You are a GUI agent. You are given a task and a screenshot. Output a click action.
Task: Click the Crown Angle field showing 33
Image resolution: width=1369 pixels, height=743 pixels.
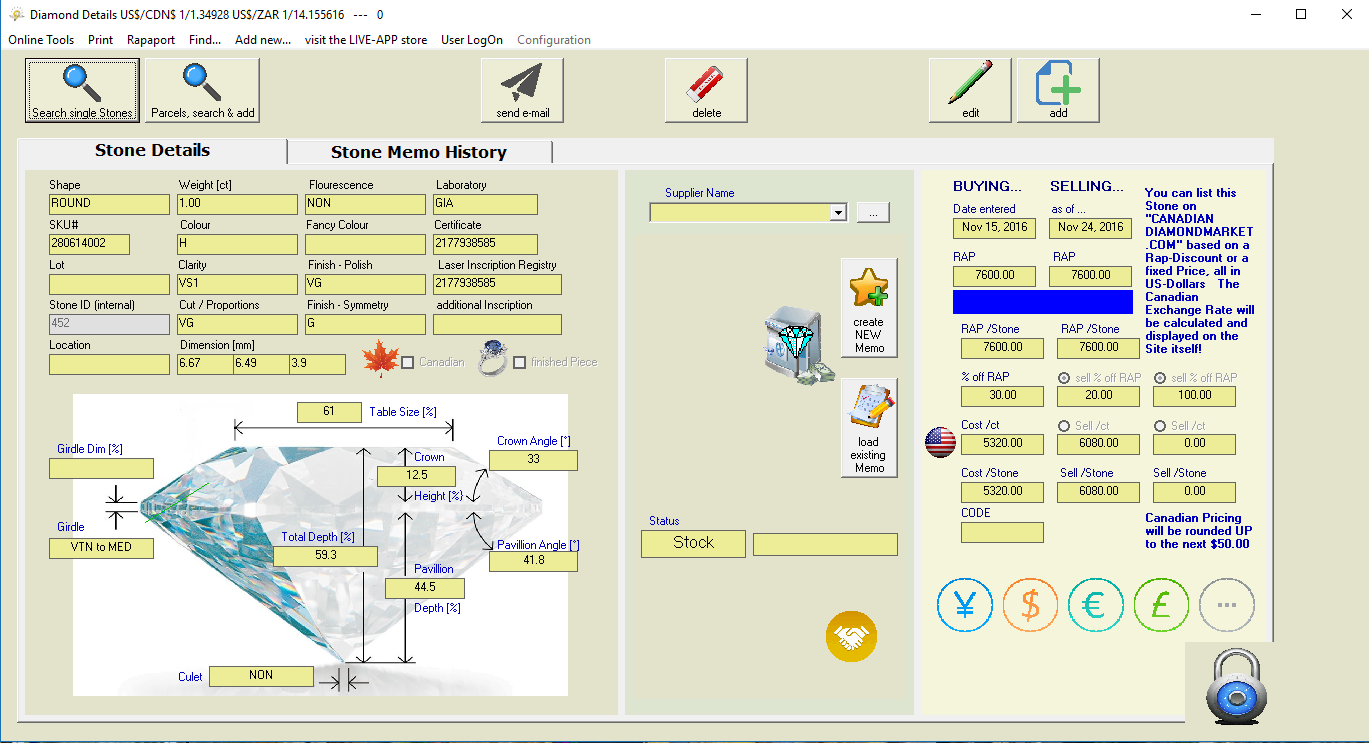pyautogui.click(x=533, y=460)
